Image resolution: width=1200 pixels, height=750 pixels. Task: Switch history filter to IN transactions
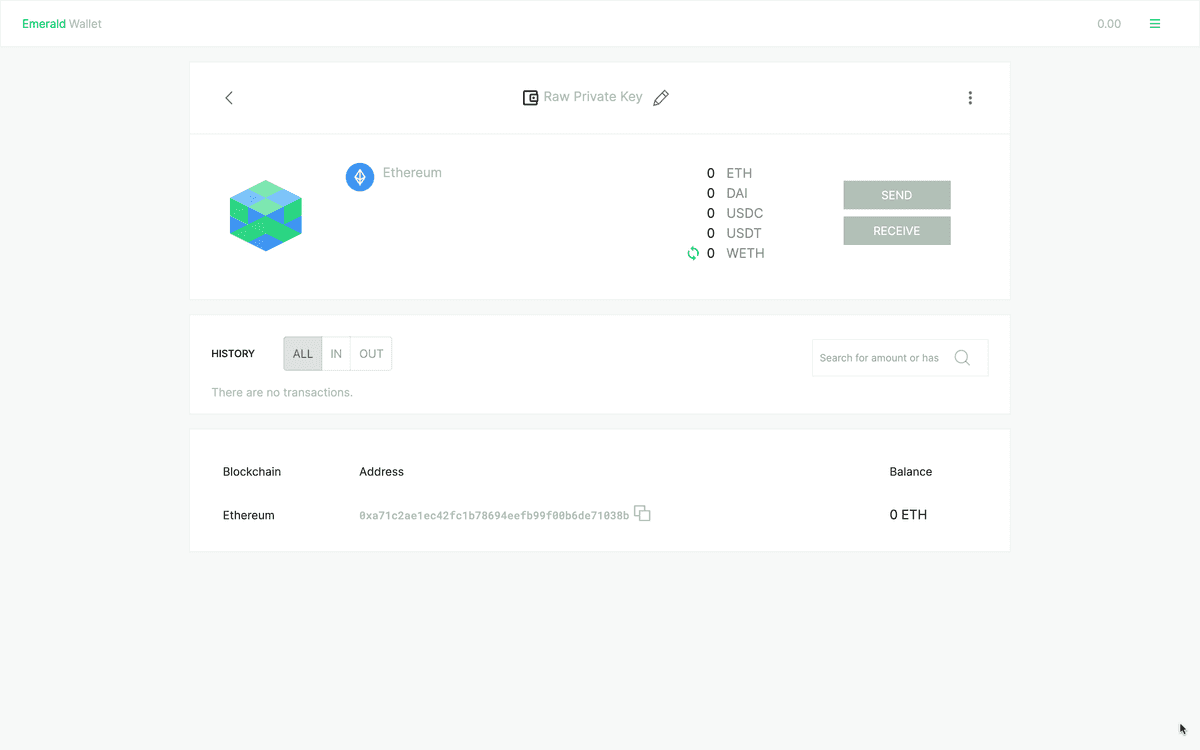(336, 353)
